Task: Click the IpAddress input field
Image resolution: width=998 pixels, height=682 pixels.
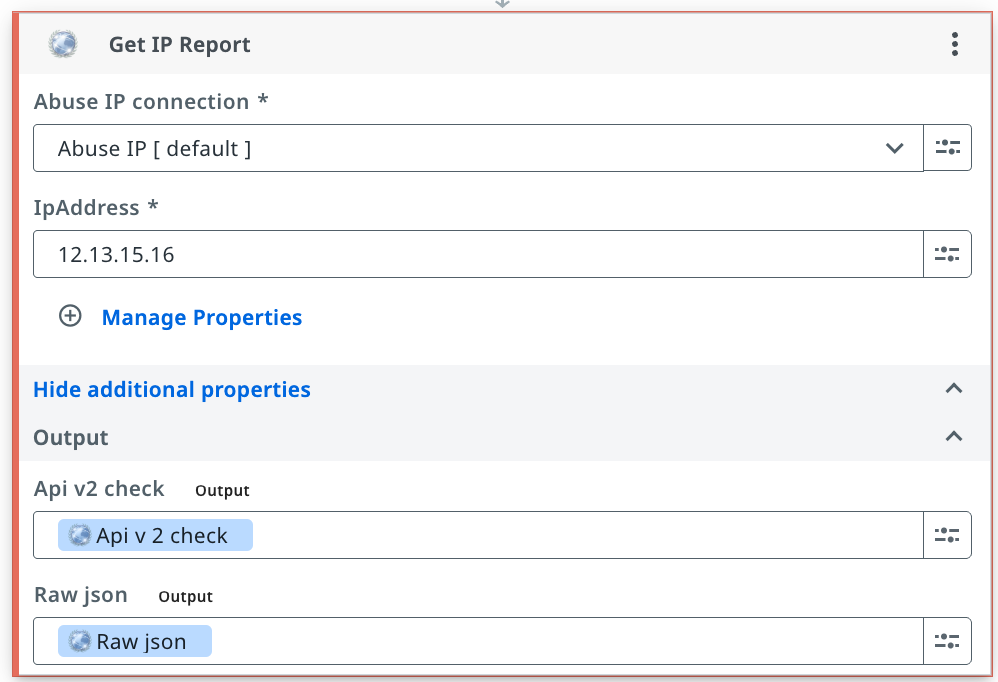Action: pos(478,254)
